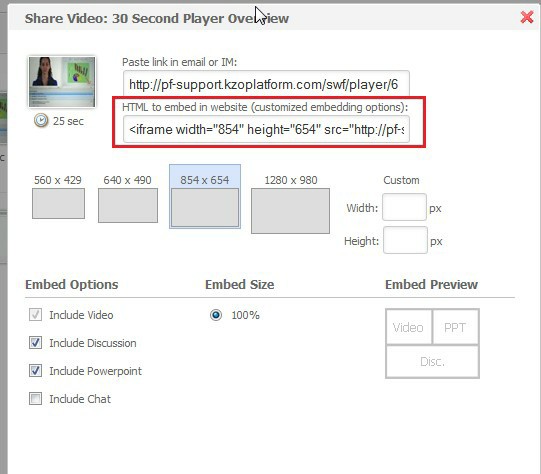Enable the Include Chat checkbox
This screenshot has height=474, width=541.
[x=36, y=398]
